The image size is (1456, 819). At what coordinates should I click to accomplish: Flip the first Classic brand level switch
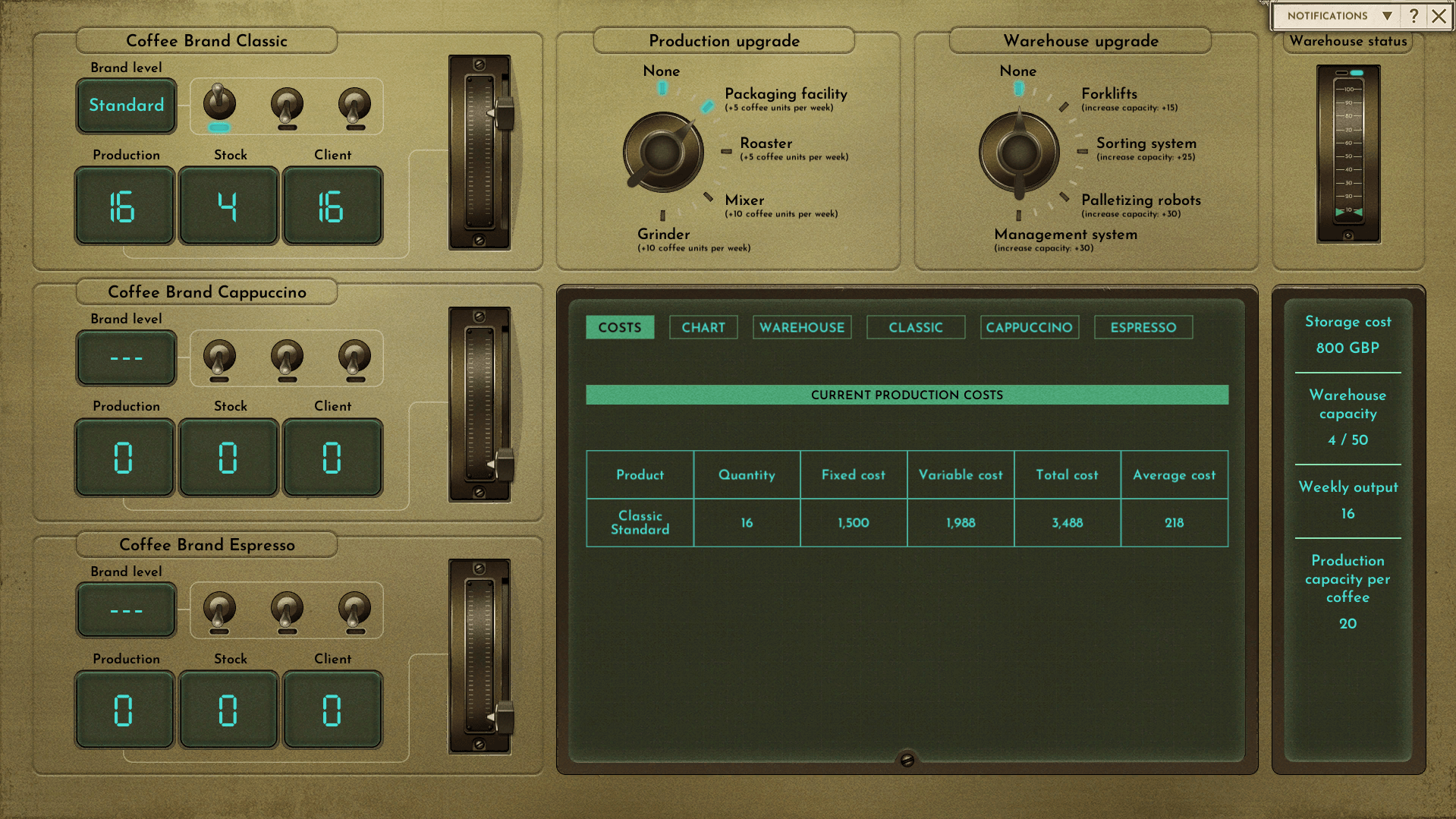[x=219, y=105]
